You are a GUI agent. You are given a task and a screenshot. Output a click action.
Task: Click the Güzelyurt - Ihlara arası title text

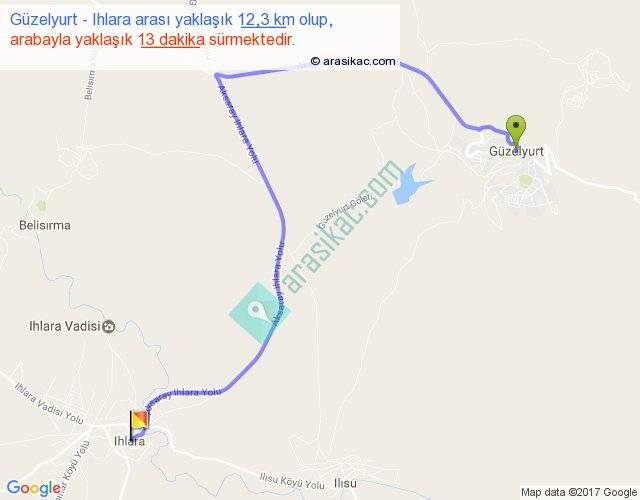pyautogui.click(x=121, y=20)
